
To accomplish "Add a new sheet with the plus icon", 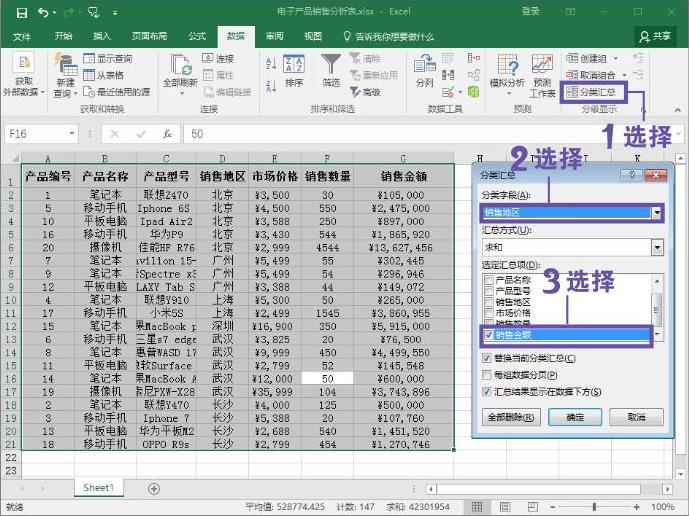I will tap(154, 488).
